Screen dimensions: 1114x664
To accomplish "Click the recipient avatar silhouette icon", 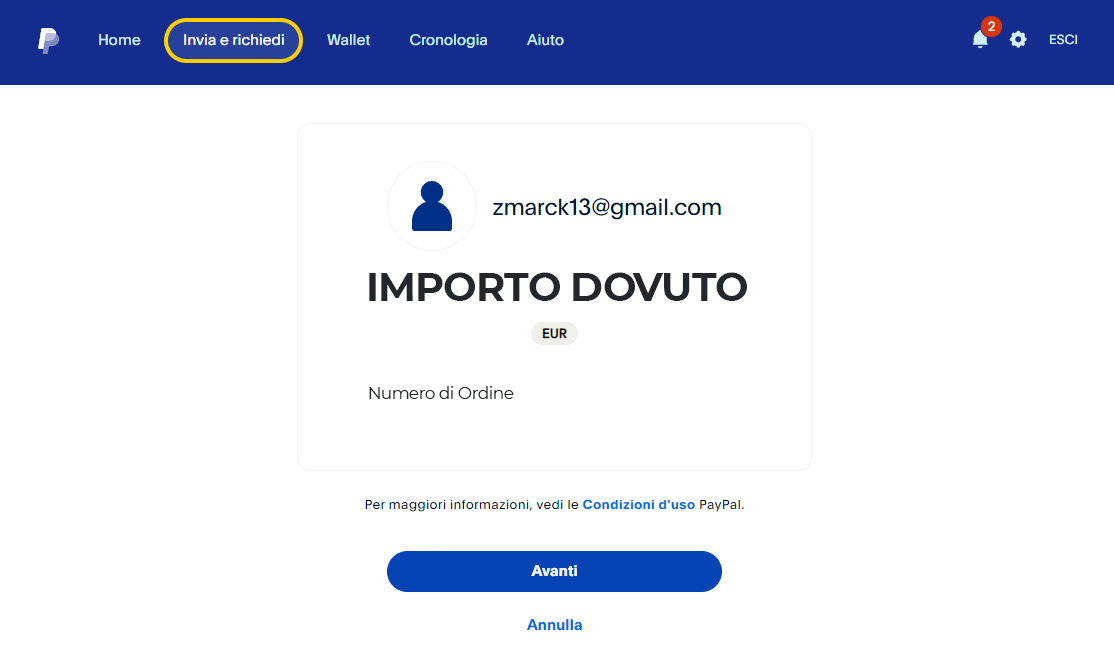I will point(432,206).
